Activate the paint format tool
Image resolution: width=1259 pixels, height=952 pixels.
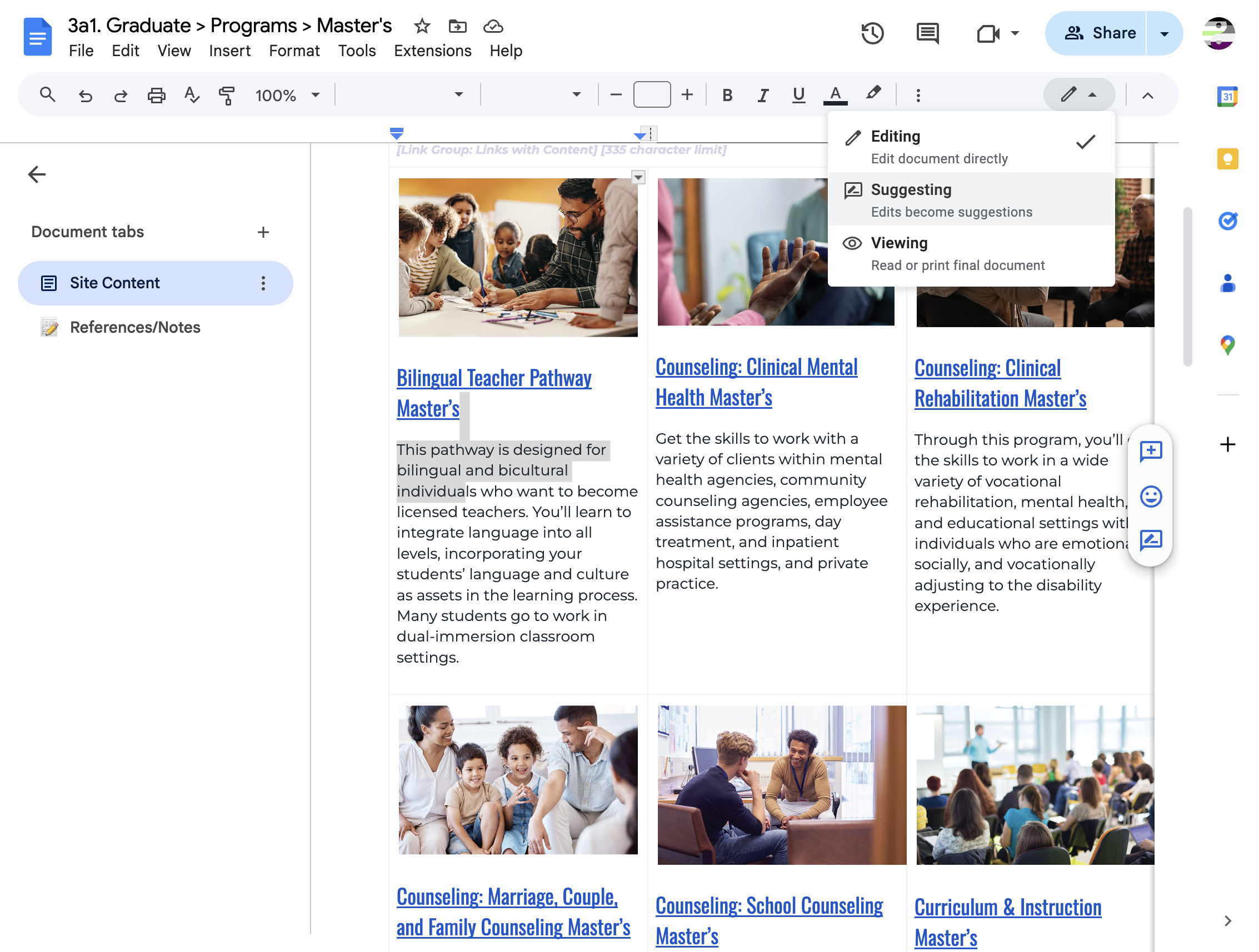point(227,95)
